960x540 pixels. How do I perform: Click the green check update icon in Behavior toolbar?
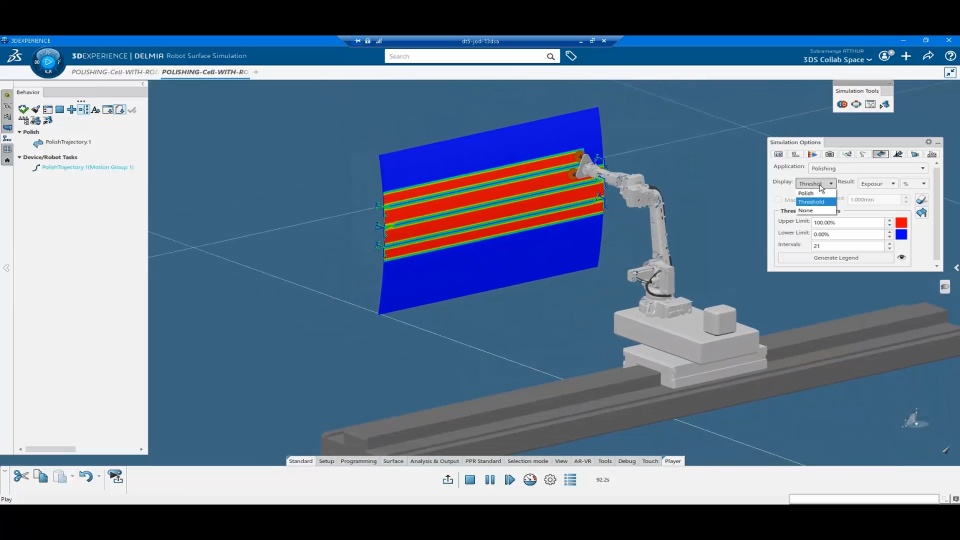coord(23,110)
